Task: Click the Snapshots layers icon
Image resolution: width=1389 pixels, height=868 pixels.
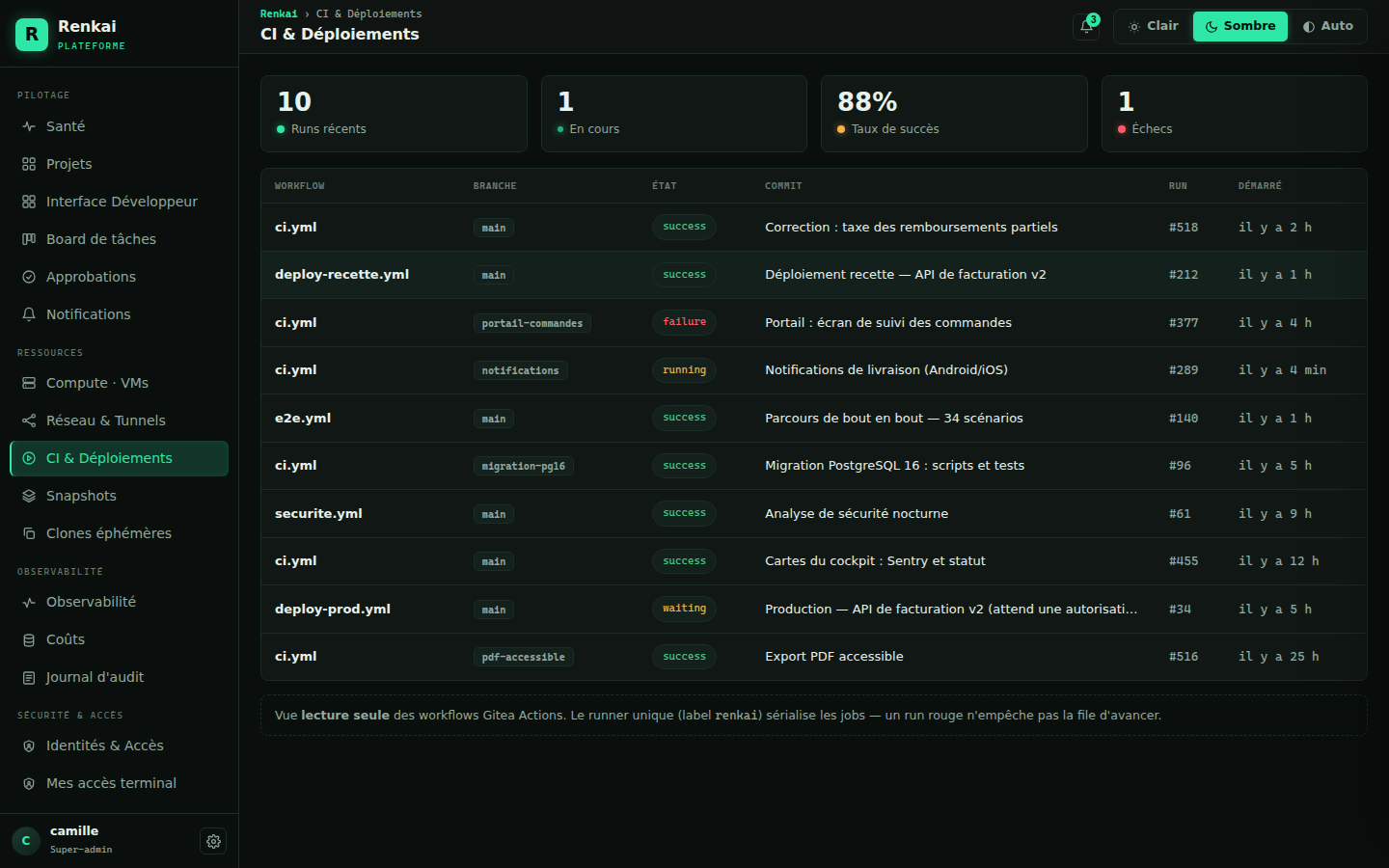Action: pos(29,496)
